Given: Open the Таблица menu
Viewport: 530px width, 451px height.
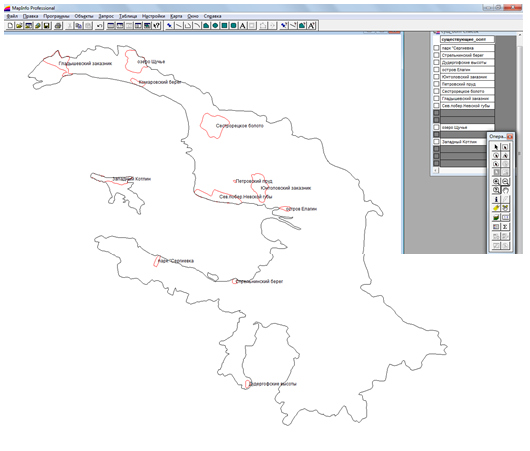Looking at the screenshot, I should tap(128, 16).
